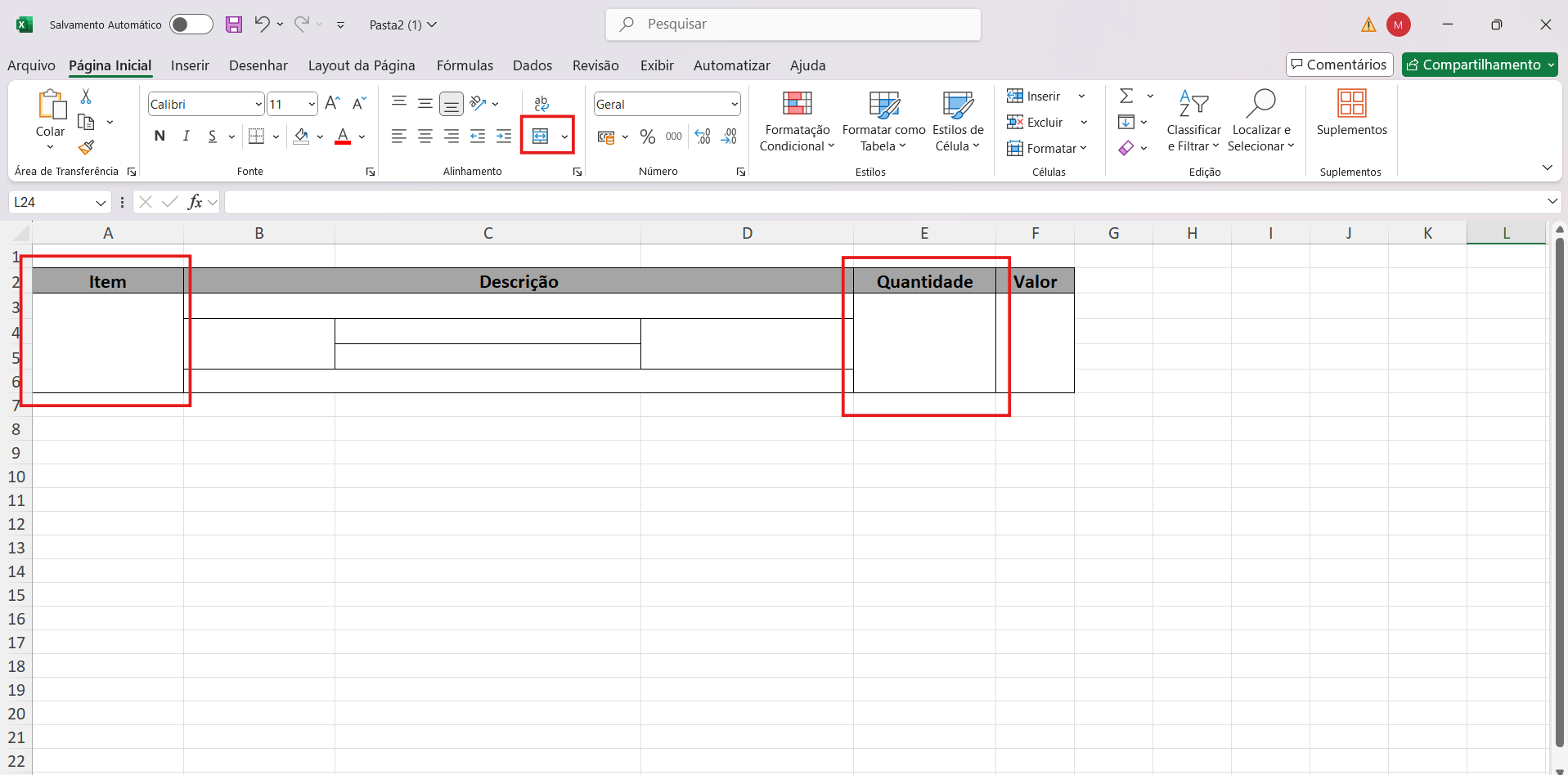Expand the Geral number format dropdown
This screenshot has height=775, width=1568.
coord(734,105)
